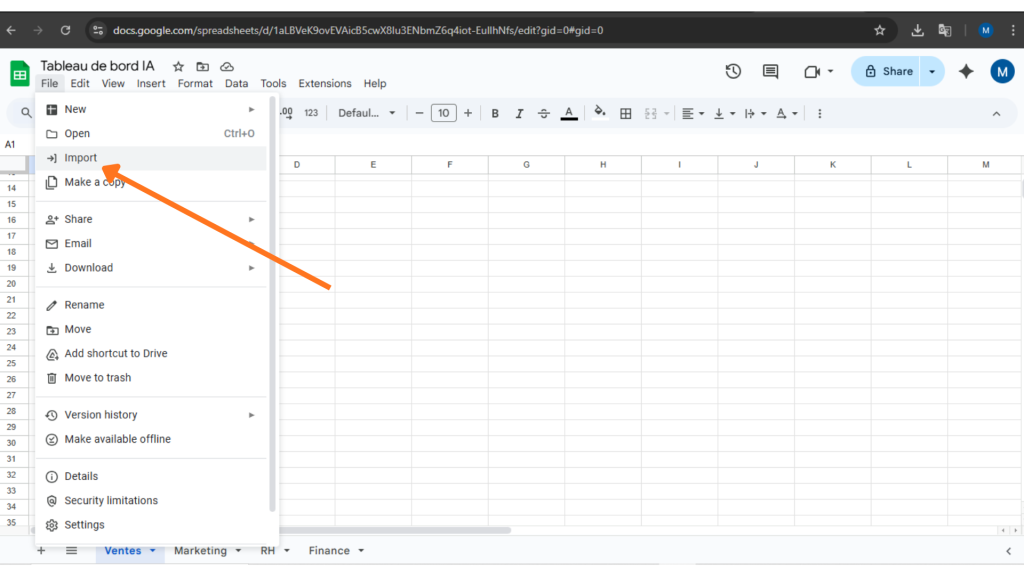
Task: Click the spreadsheet title Tableau de bord IA
Action: point(97,65)
